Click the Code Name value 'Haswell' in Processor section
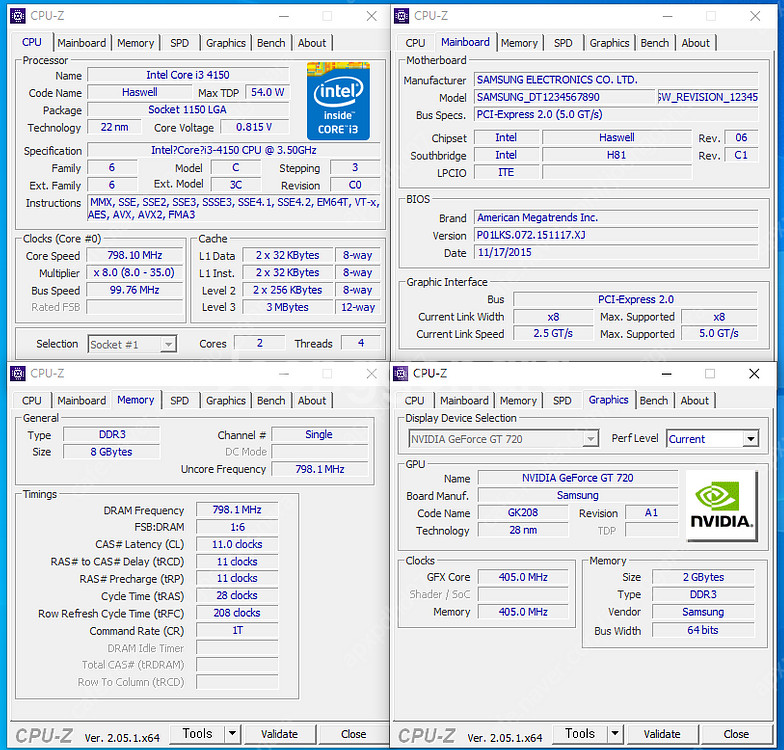Viewport: 784px width, 750px height. click(140, 92)
